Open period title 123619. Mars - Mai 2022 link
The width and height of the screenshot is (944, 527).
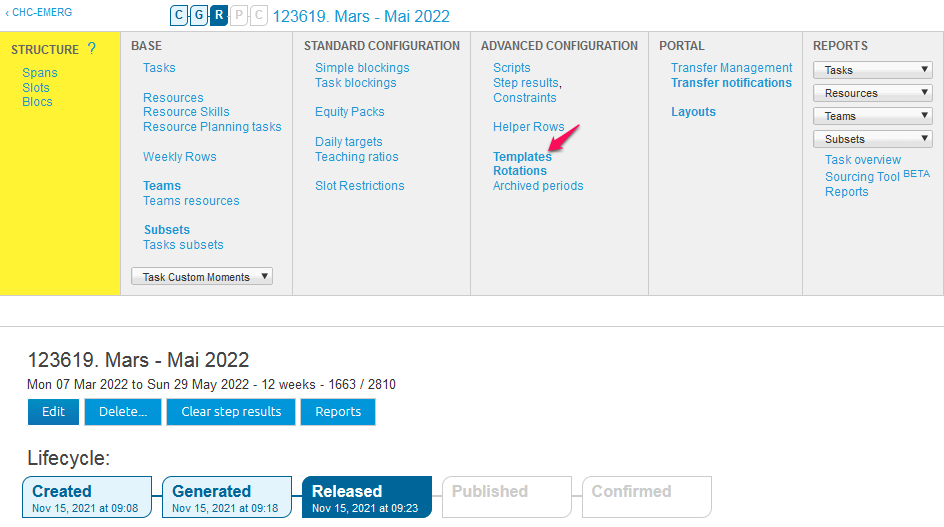pos(361,16)
